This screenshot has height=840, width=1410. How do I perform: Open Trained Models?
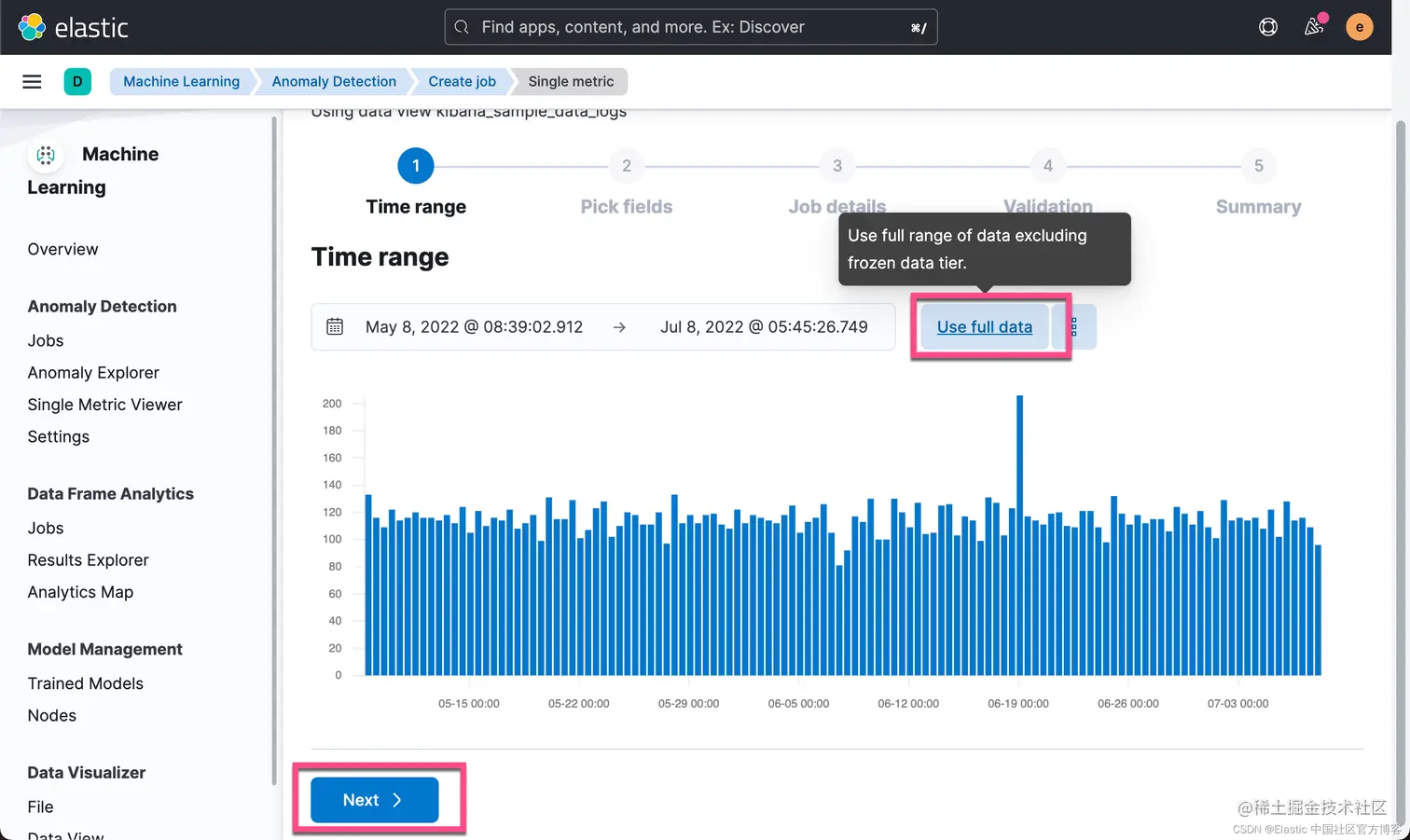click(85, 683)
